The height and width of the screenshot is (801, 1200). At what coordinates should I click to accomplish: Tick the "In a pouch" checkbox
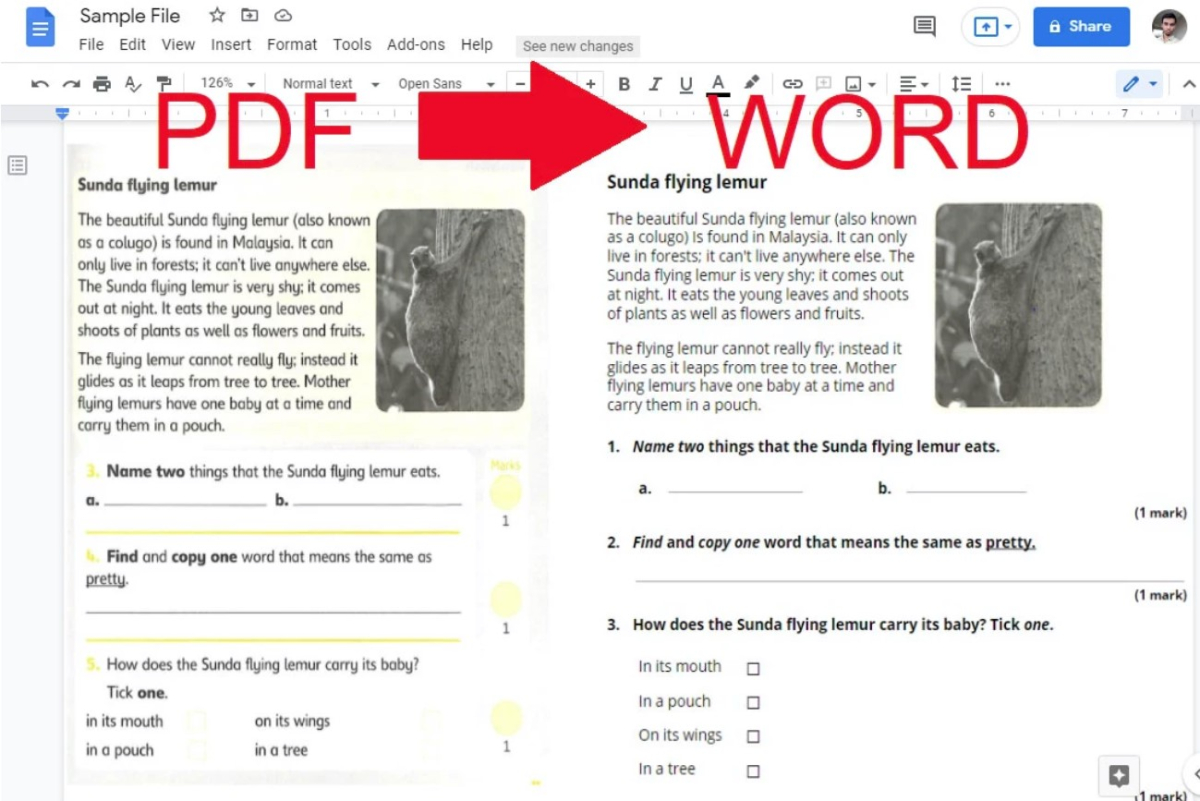tap(753, 703)
